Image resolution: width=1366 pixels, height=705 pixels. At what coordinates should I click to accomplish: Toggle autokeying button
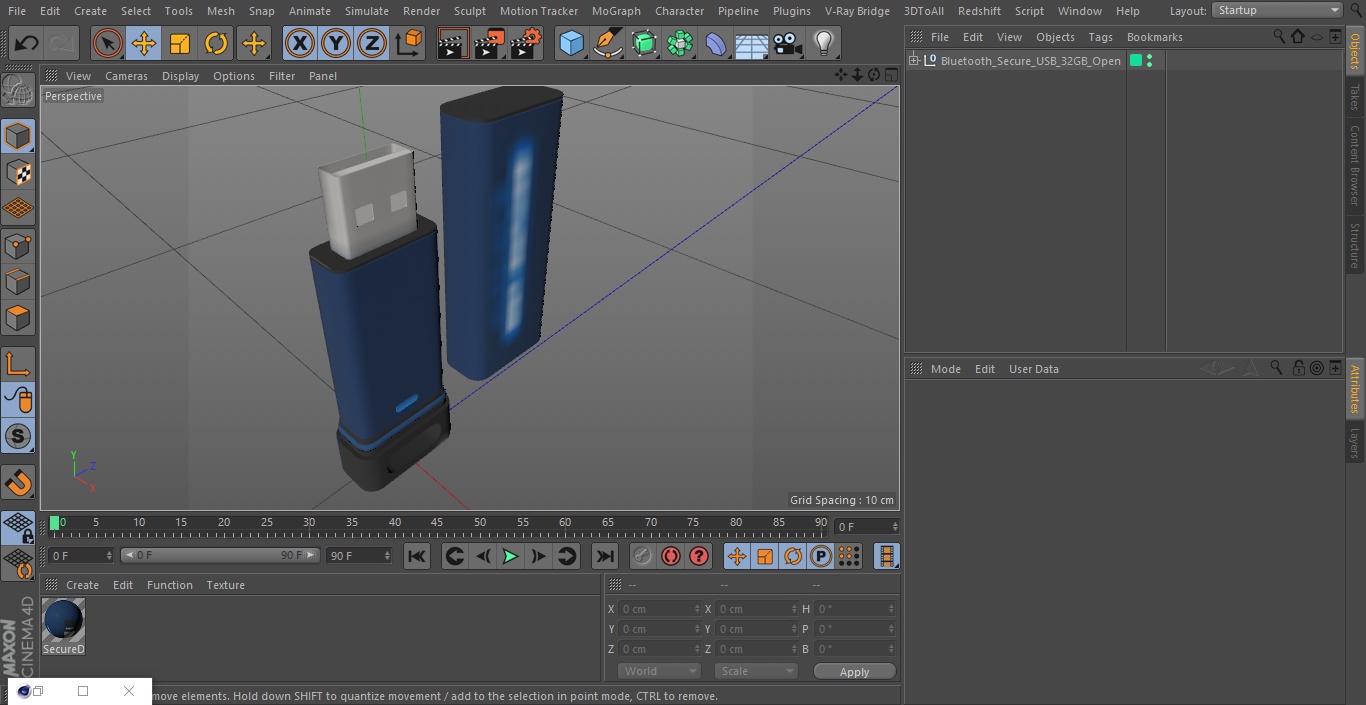[671, 556]
